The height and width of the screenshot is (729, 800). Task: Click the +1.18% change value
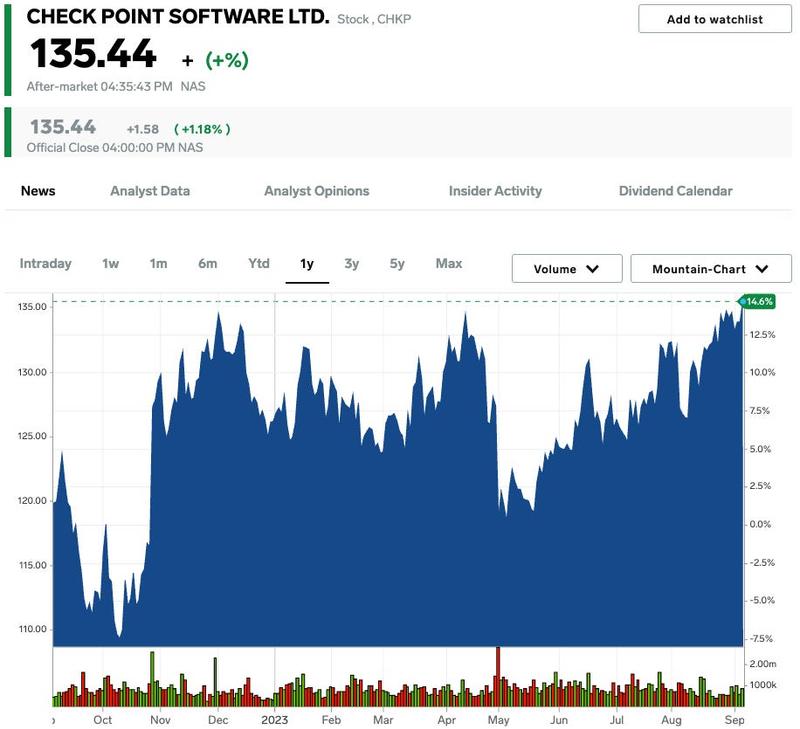click(x=202, y=129)
